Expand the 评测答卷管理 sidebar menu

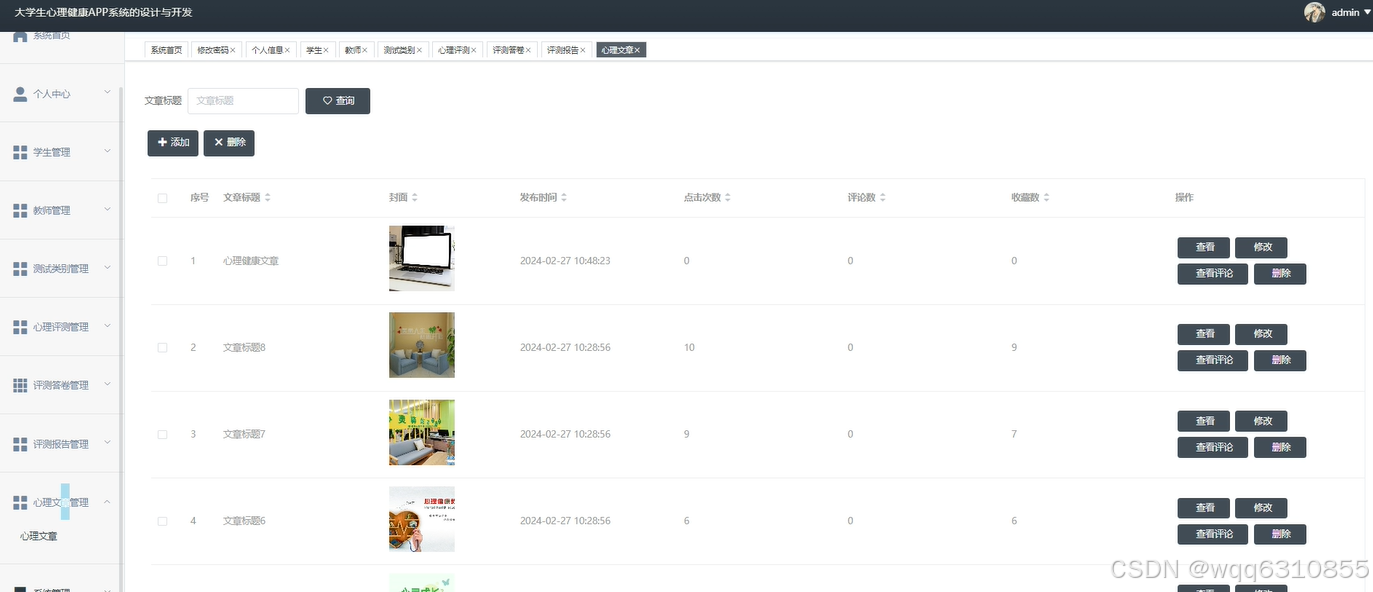108,384
